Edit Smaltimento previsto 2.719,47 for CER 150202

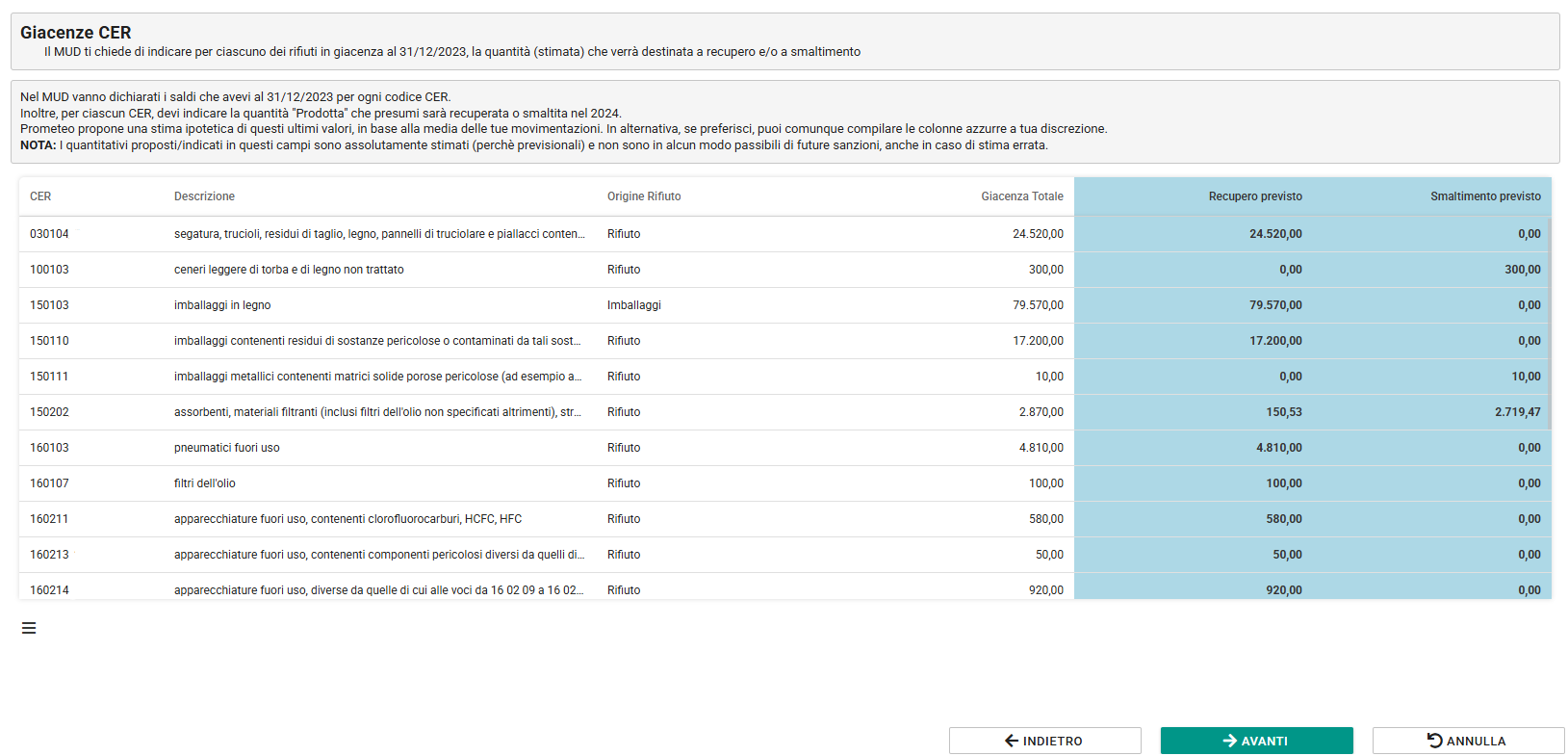pyautogui.click(x=1432, y=412)
